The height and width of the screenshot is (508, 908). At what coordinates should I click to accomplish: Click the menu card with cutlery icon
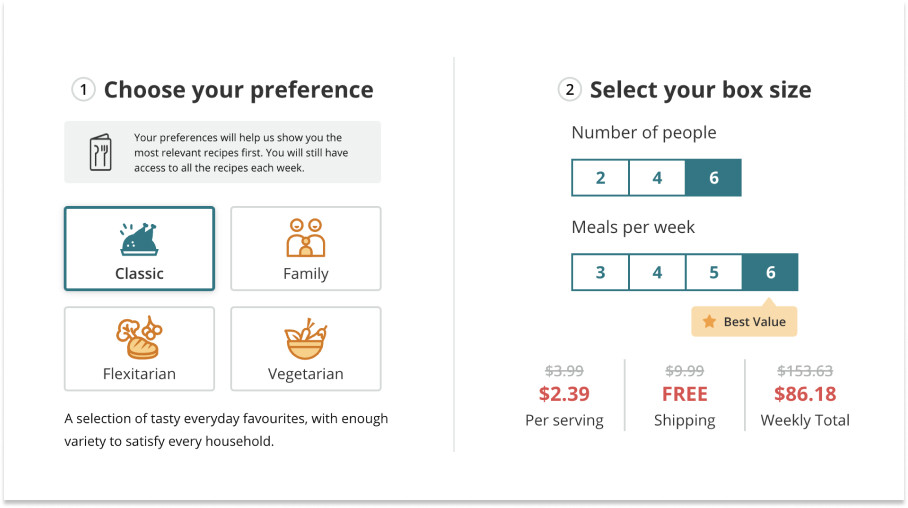100,152
